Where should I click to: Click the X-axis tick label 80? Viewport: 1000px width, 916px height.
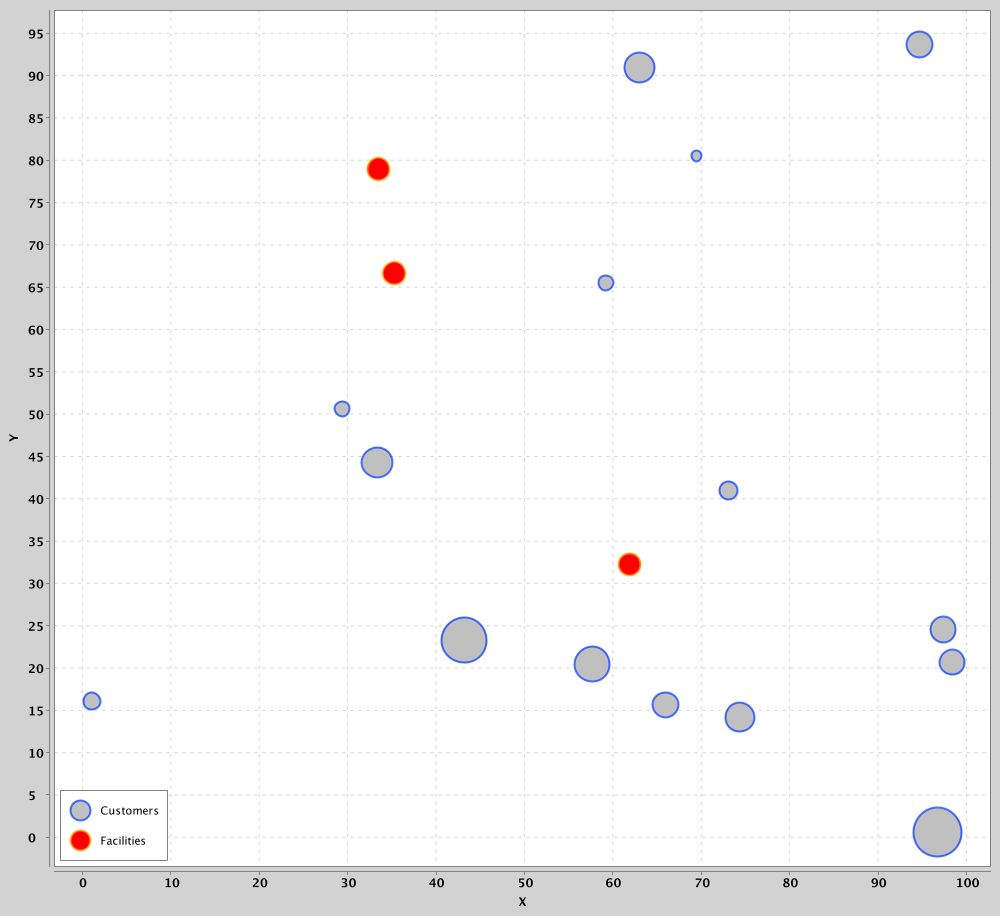(790, 883)
